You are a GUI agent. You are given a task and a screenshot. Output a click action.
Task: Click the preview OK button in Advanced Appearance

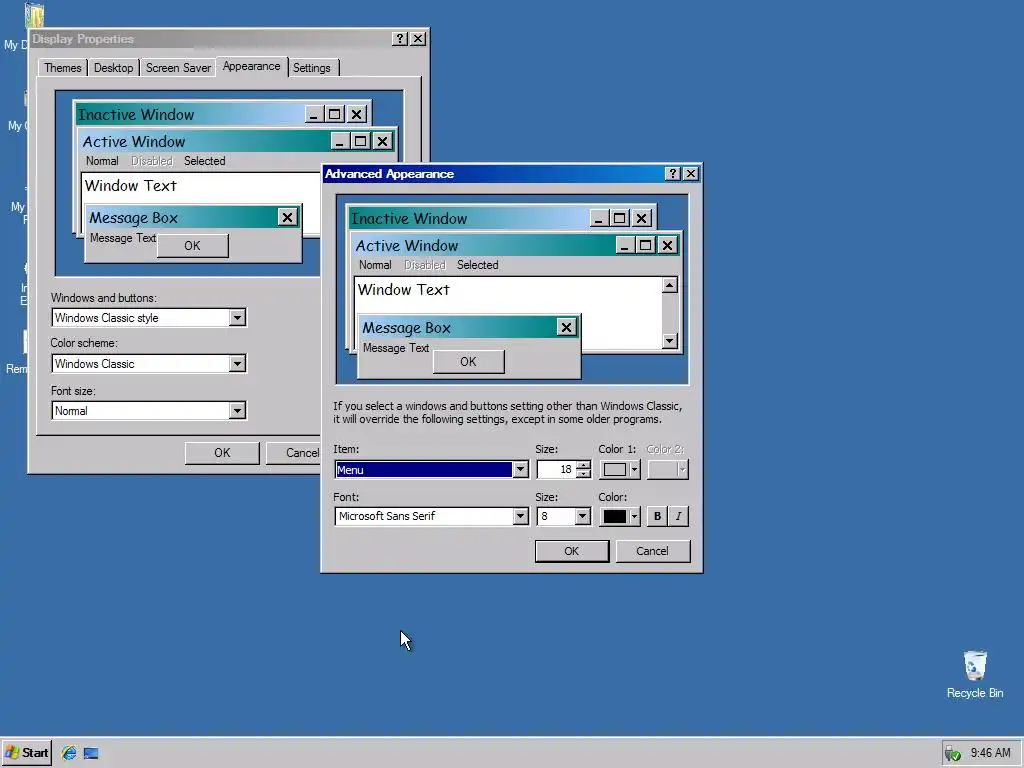(x=468, y=361)
